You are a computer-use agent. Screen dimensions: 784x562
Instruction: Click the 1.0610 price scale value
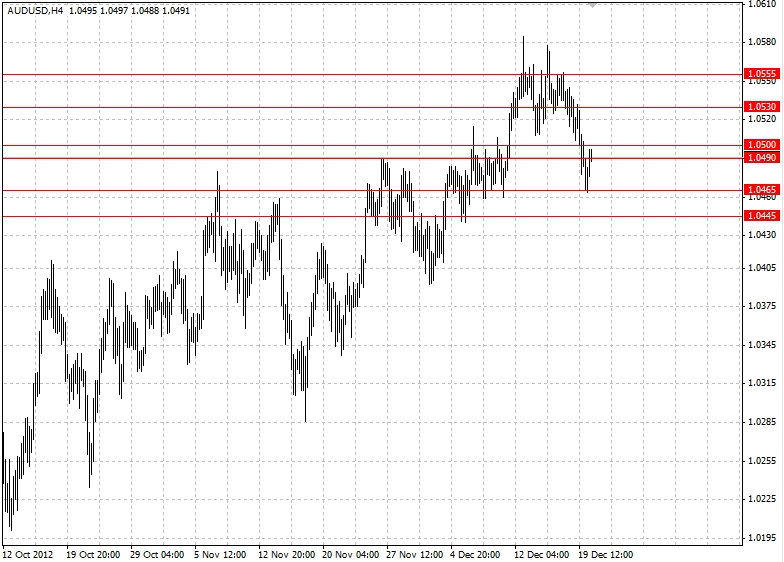point(762,4)
